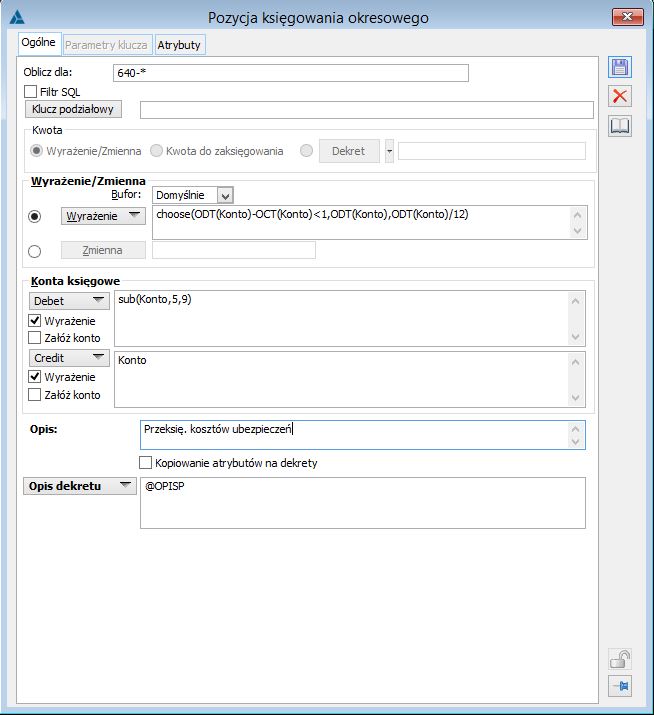This screenshot has width=654, height=715.
Task: Click the Opis field scroll up arrow
Action: (x=576, y=429)
